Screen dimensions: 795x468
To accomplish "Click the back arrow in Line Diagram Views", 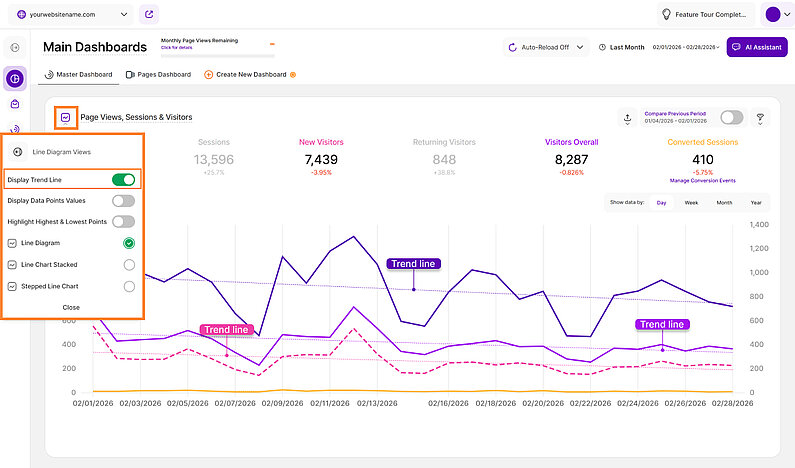I will tap(17, 152).
